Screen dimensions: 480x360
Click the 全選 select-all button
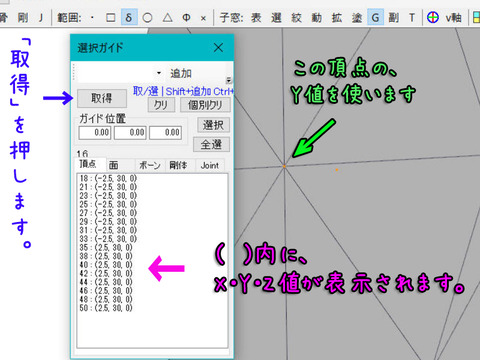pos(211,144)
